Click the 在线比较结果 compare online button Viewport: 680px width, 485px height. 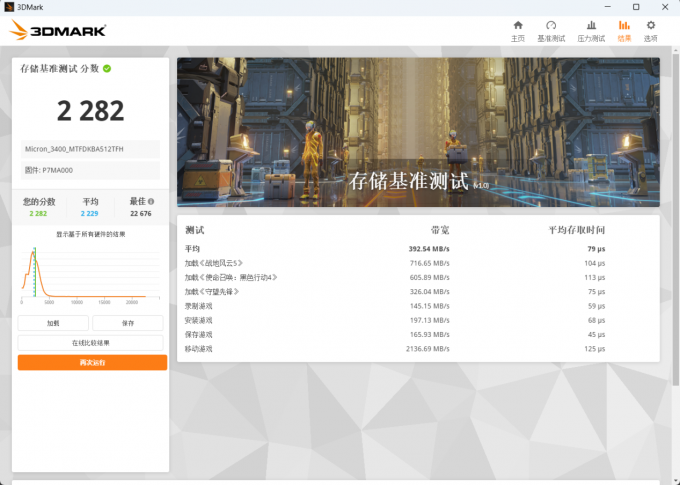point(91,343)
